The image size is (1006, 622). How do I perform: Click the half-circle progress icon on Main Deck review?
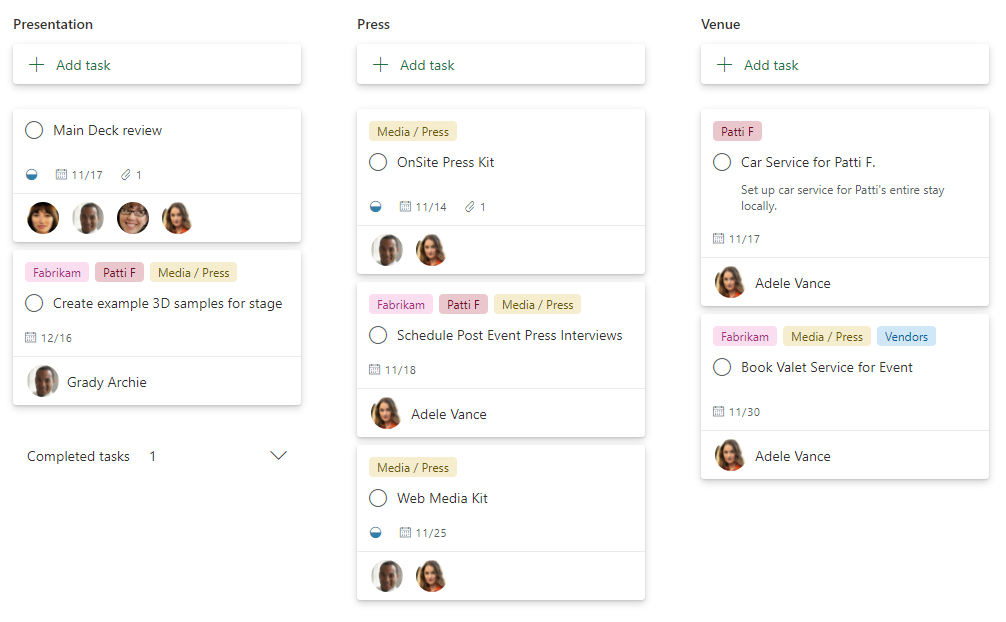point(32,175)
